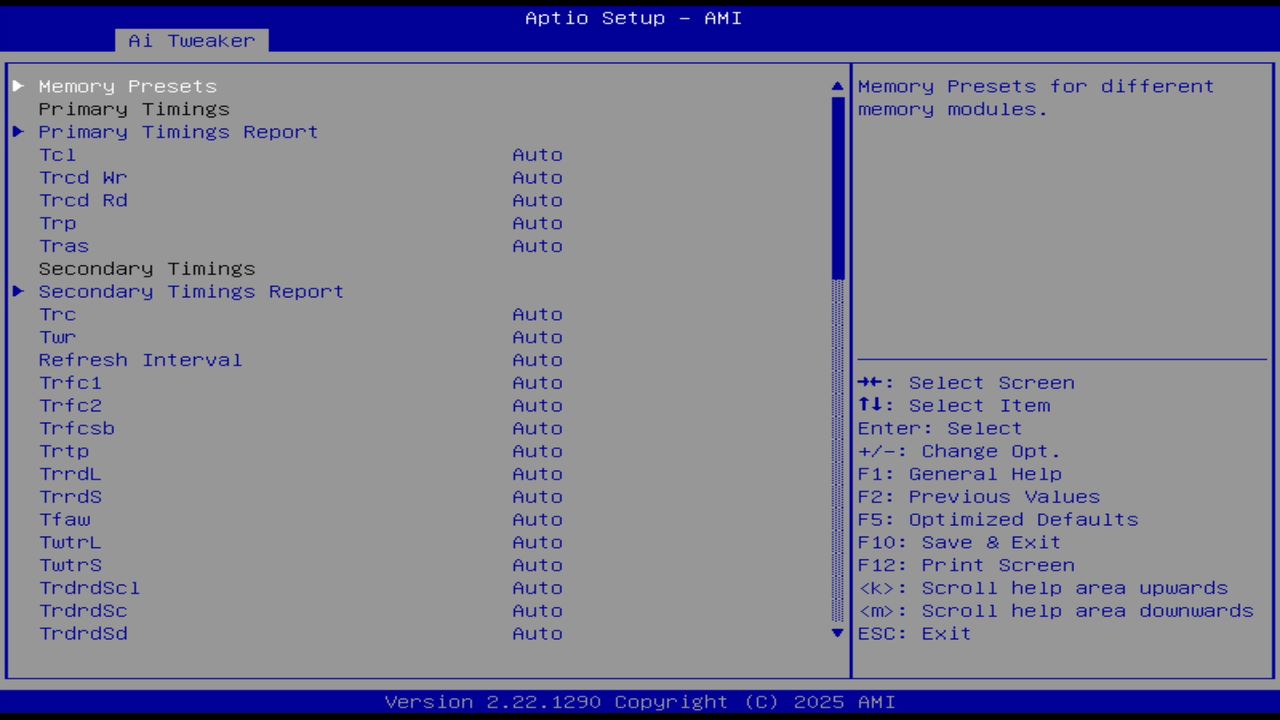Image resolution: width=1280 pixels, height=720 pixels.
Task: Click the F2: Previous Values hint
Action: (979, 497)
